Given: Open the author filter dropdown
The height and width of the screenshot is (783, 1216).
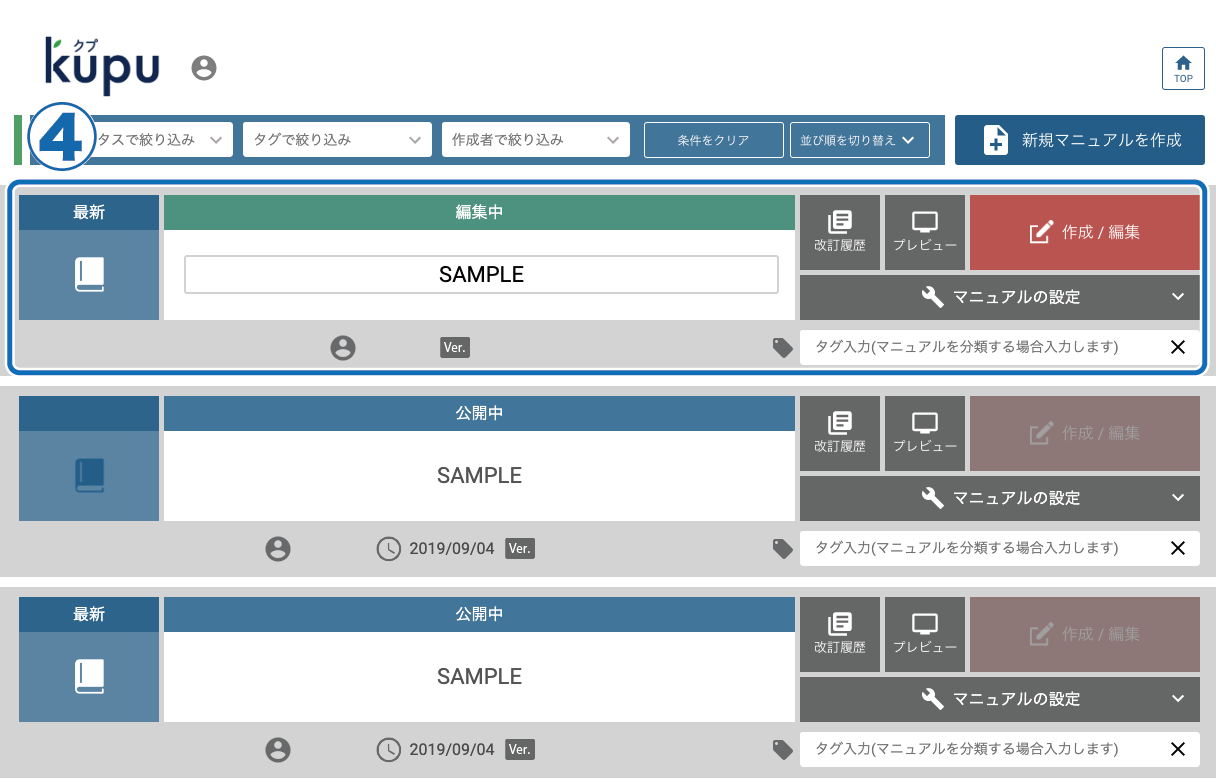Looking at the screenshot, I should [x=535, y=140].
